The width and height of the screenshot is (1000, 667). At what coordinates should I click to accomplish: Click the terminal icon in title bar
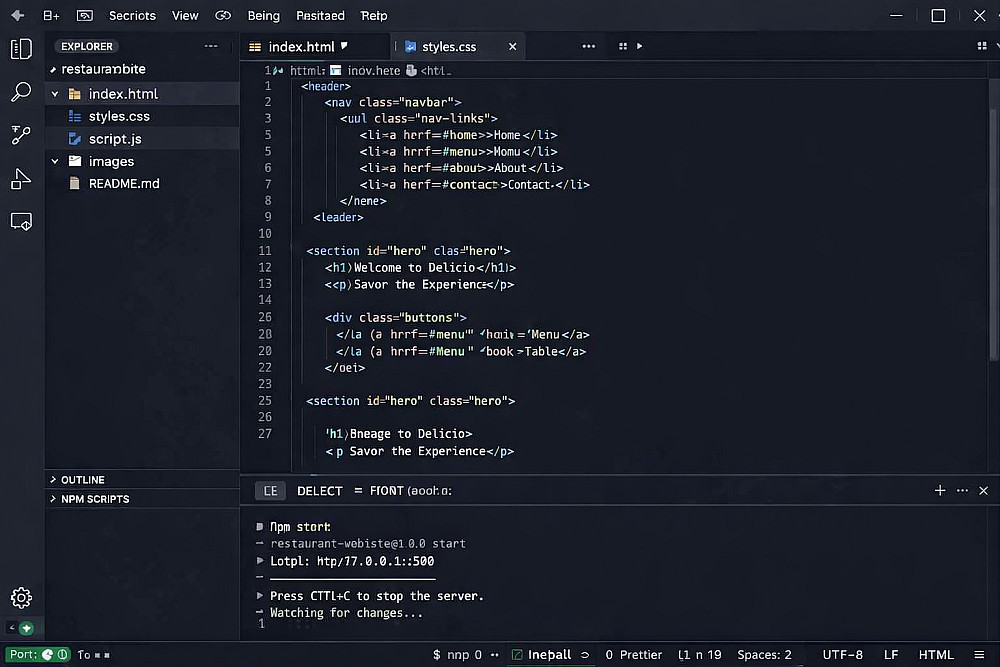(85, 15)
